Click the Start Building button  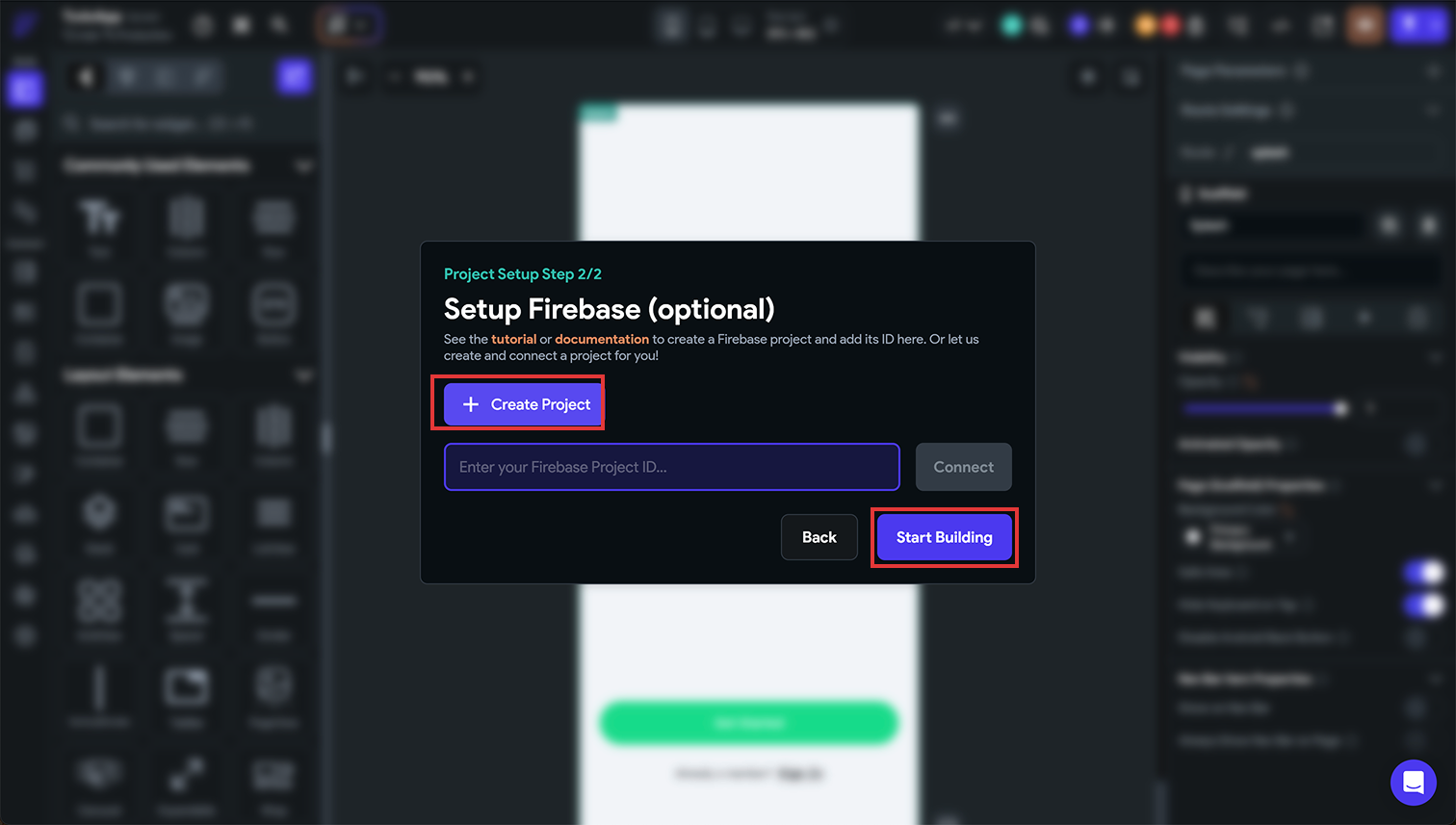pyautogui.click(x=944, y=537)
